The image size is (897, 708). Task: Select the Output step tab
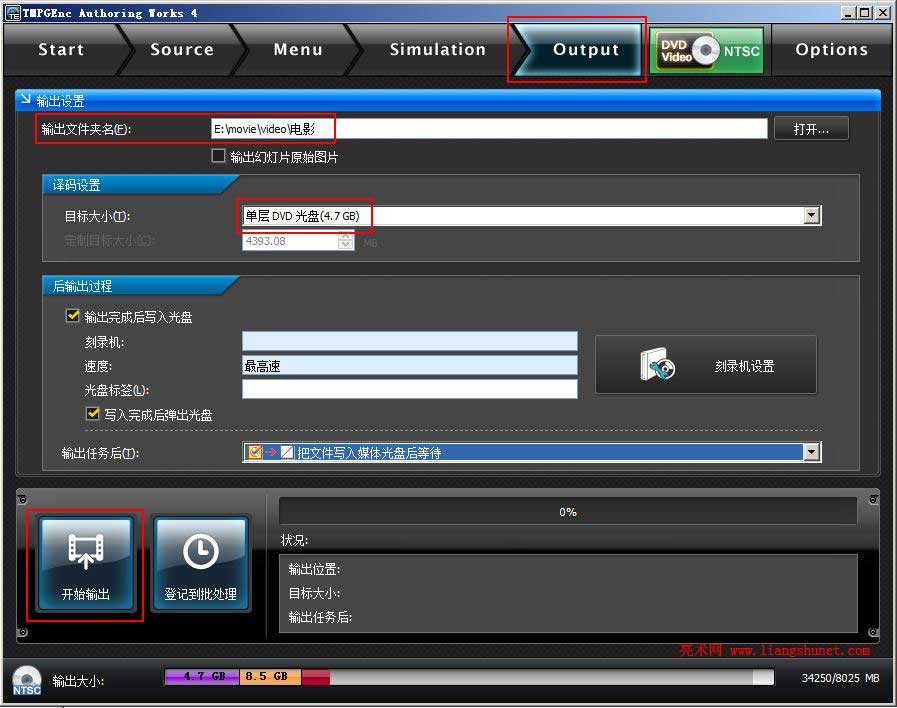point(585,50)
